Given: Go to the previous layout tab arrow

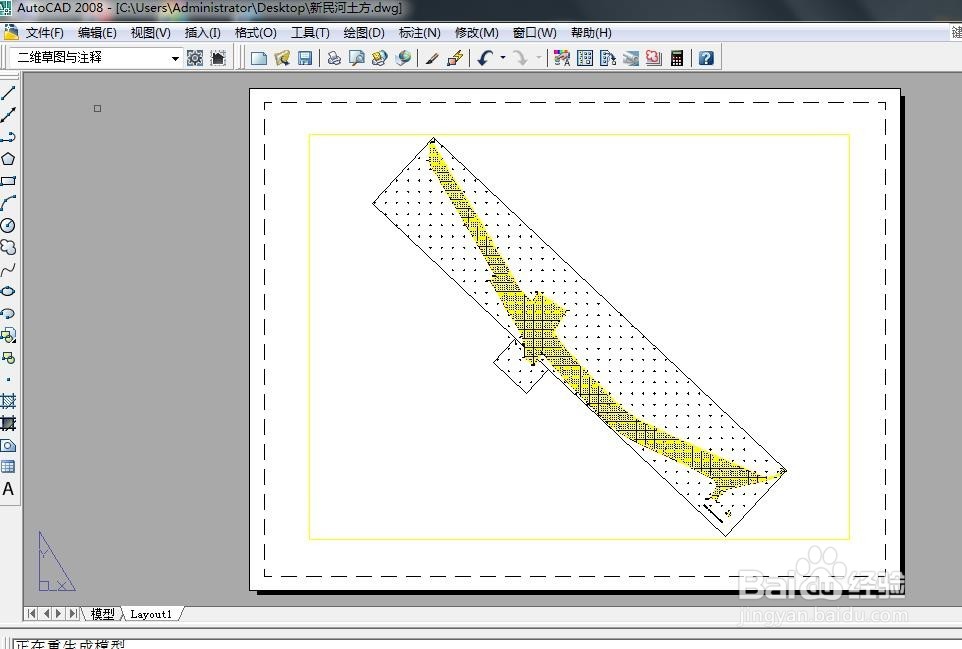Looking at the screenshot, I should (46, 613).
